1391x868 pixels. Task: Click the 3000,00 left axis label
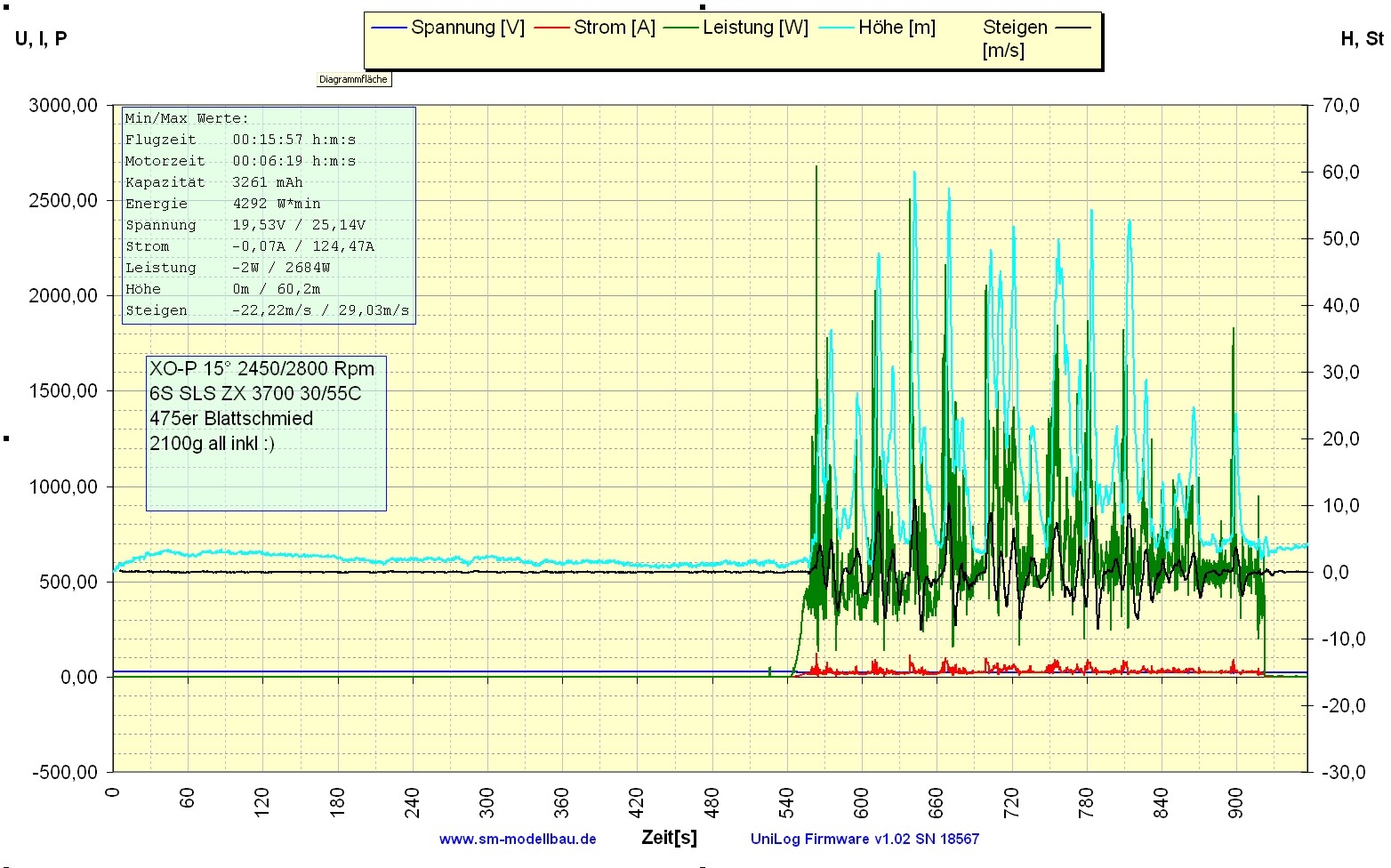[x=63, y=105]
